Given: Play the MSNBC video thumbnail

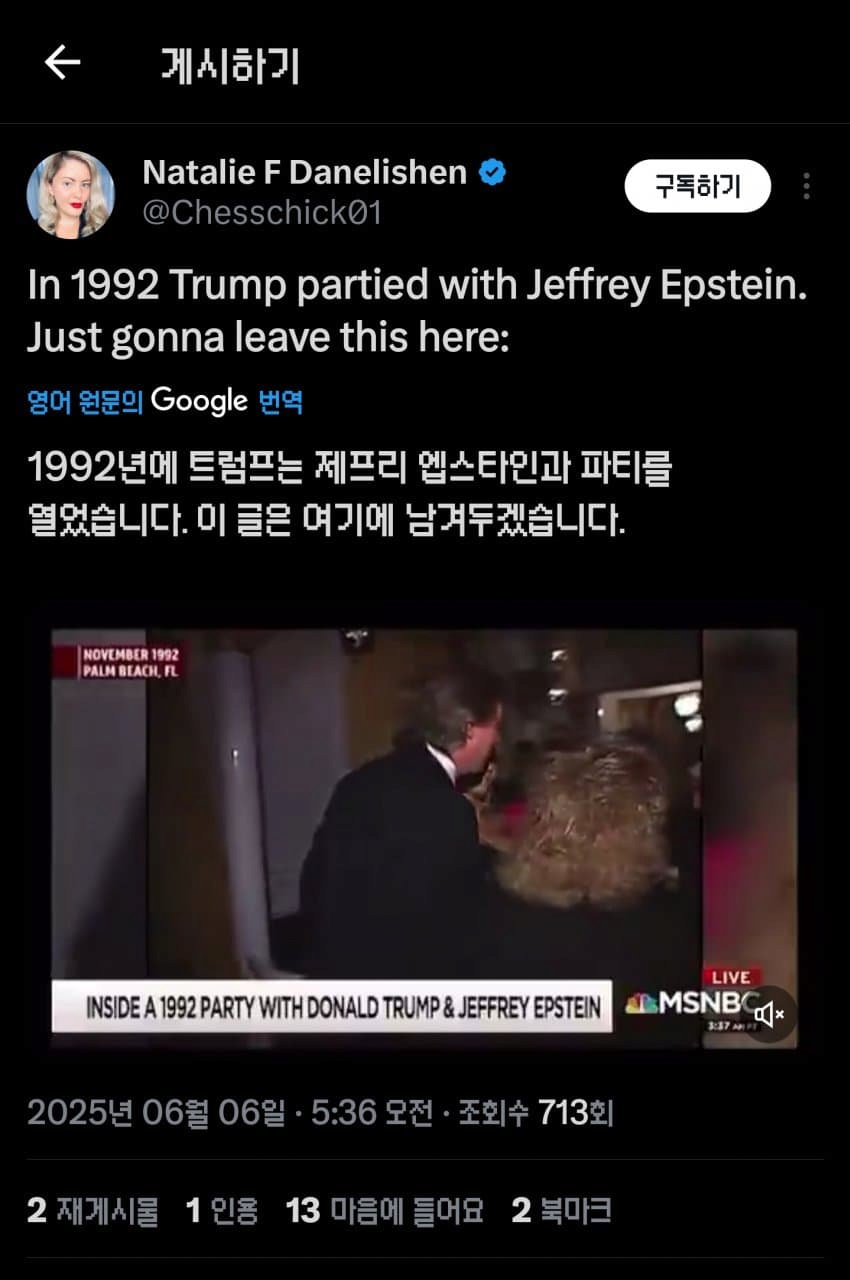Looking at the screenshot, I should 424,838.
